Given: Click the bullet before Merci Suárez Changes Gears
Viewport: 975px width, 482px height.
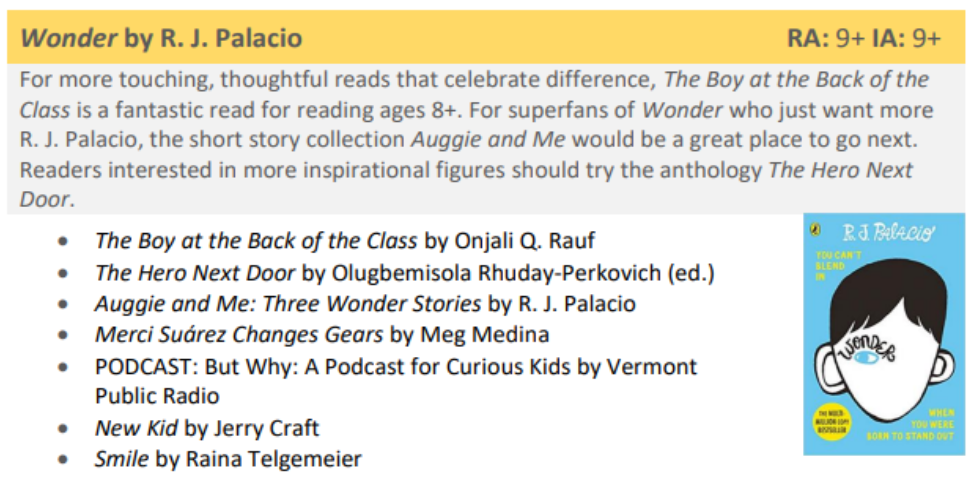Looking at the screenshot, I should (65, 335).
